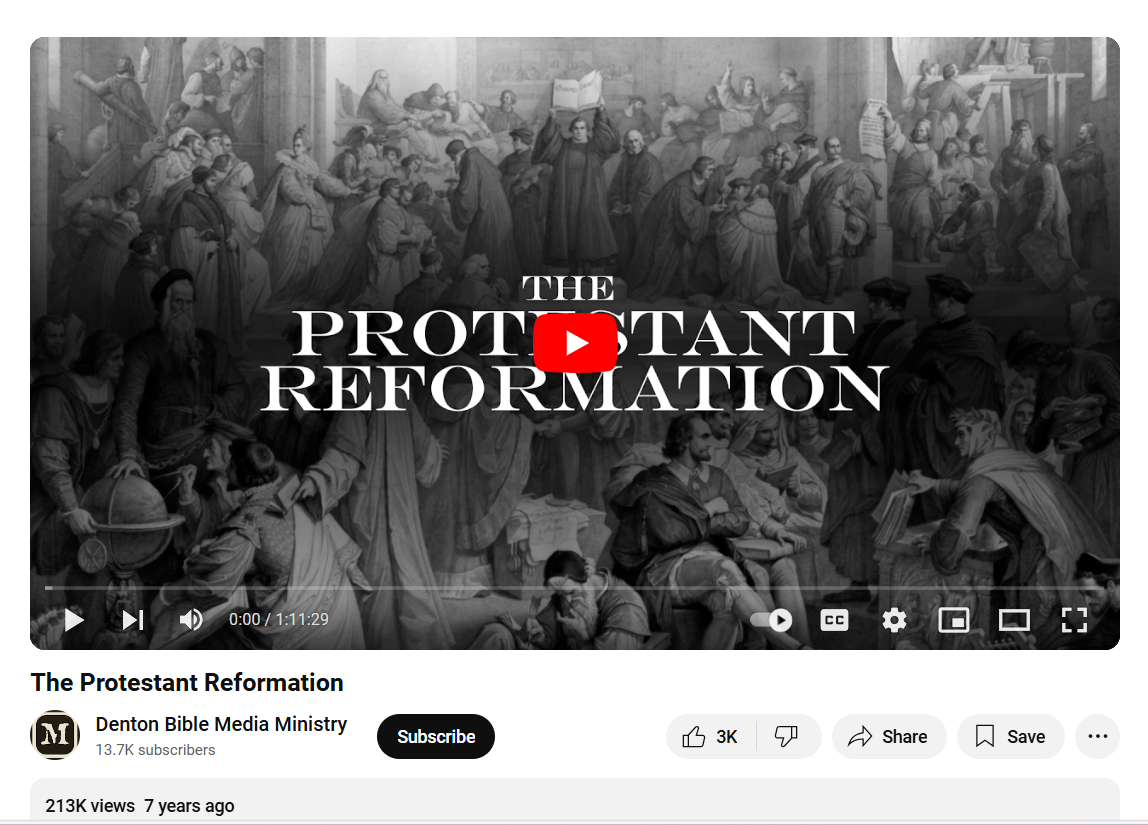Open the more actions three-dot menu
This screenshot has height=825, width=1148.
click(1097, 736)
